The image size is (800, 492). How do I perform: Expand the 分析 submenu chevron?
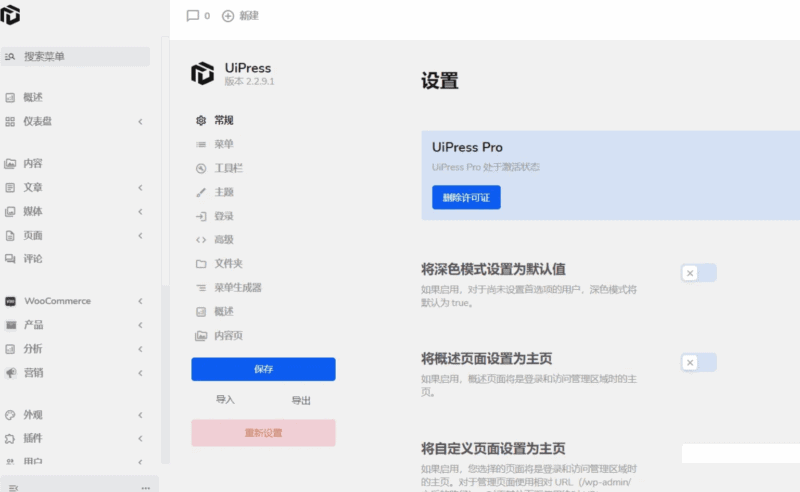point(140,349)
